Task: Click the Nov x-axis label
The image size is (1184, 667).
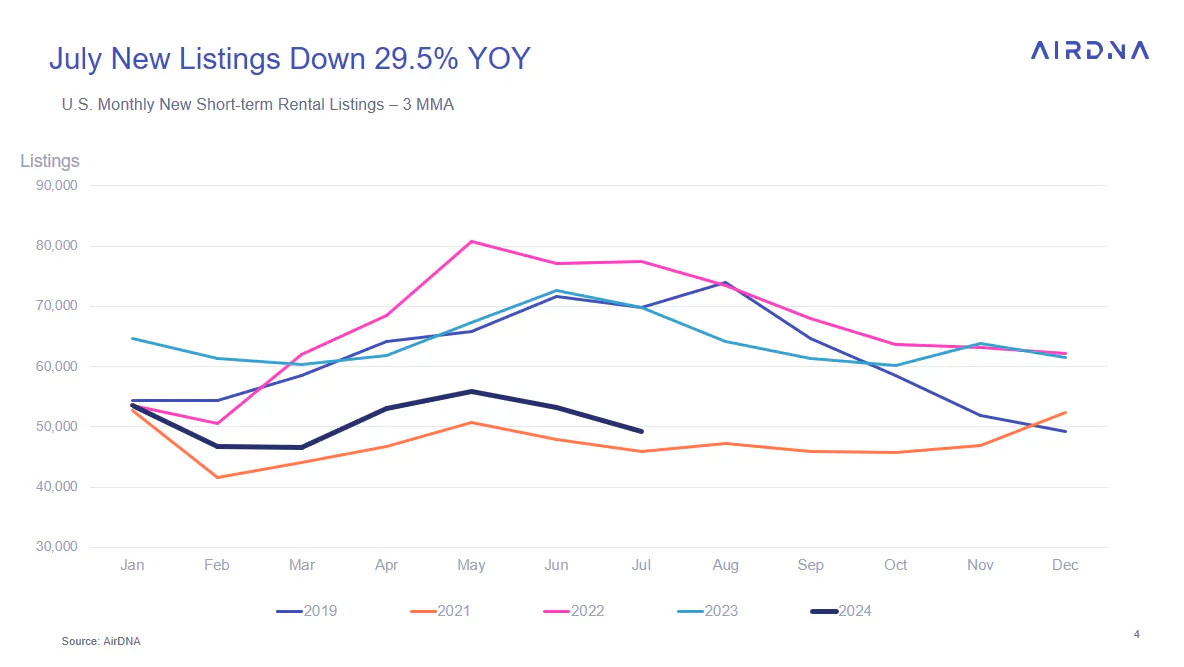Action: (x=980, y=565)
